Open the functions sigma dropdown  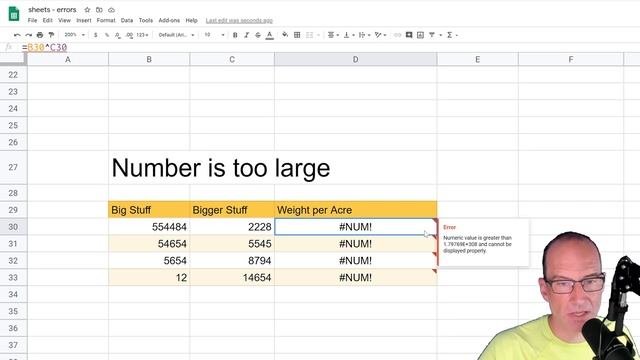[451, 35]
